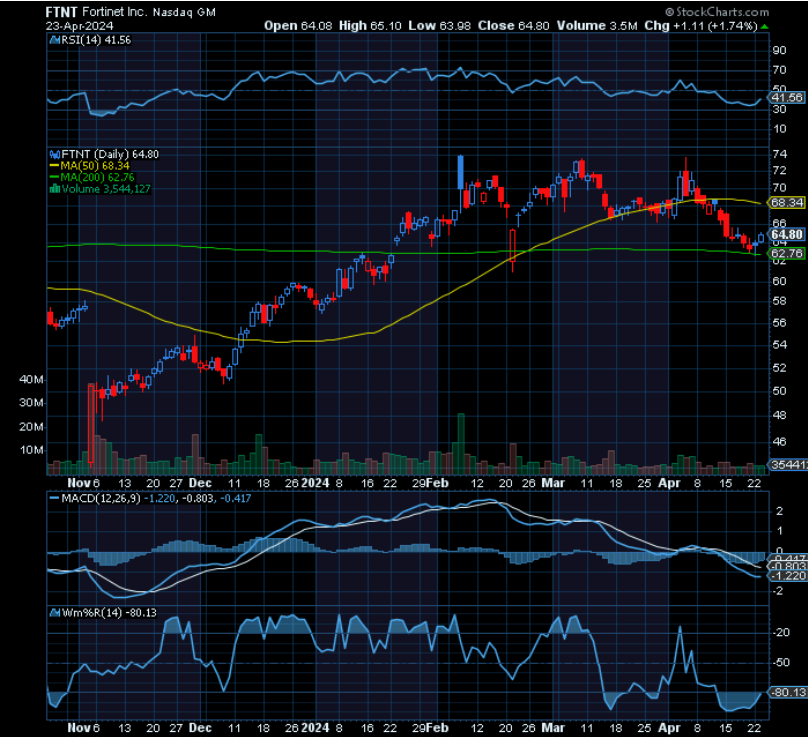
Task: Click the MA(200) 62.76 legend text
Action: point(97,177)
